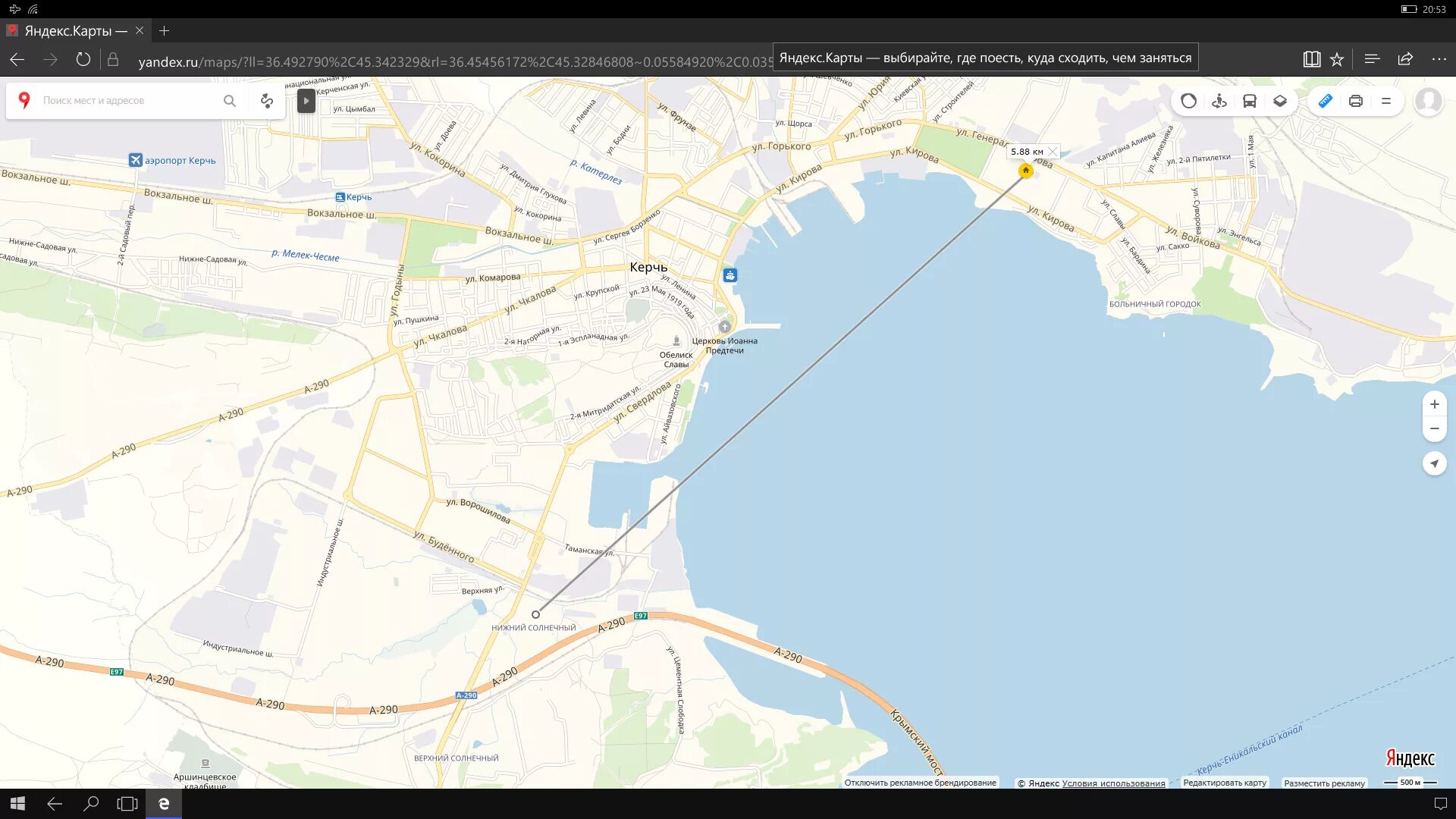Viewport: 1456px width, 819px height.
Task: Toggle the traffic layer circle icon
Action: pos(1188,101)
